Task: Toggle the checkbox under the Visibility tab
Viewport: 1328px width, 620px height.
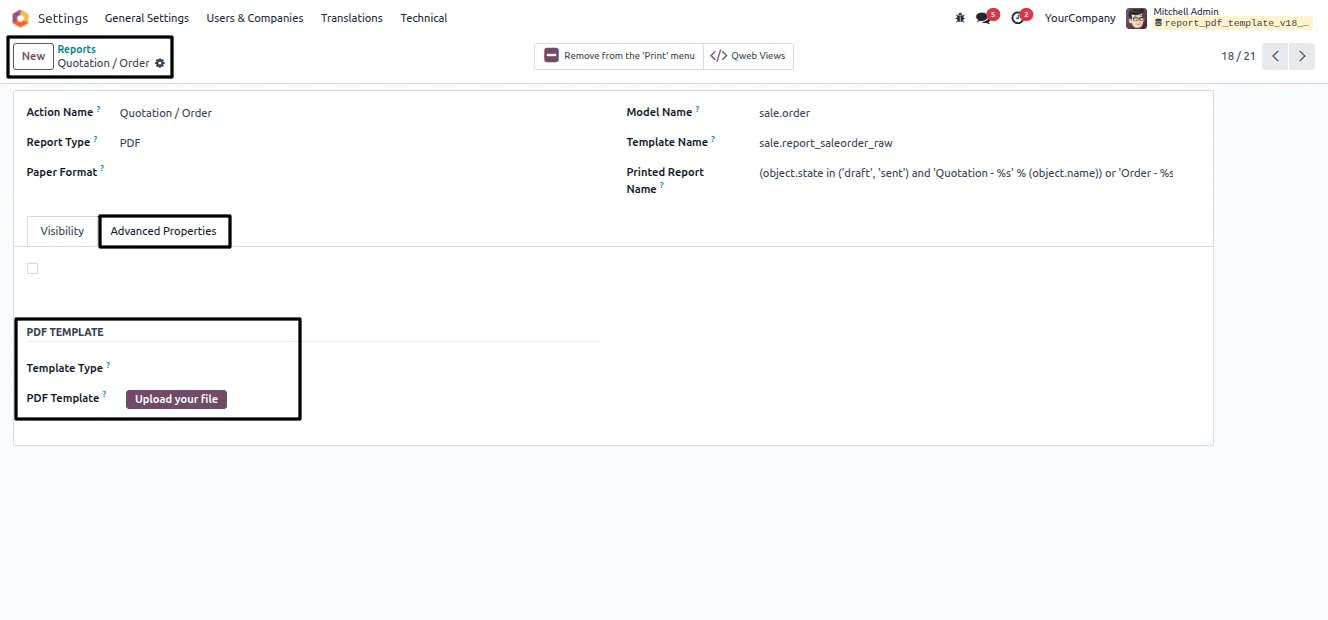Action: [33, 268]
